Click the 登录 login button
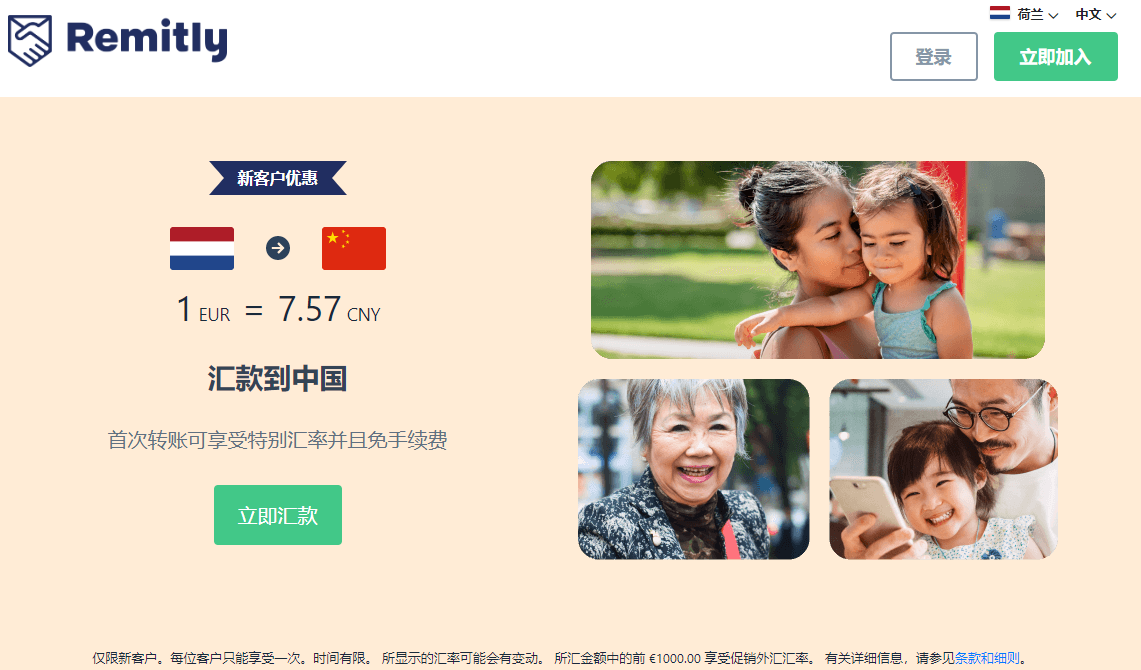The width and height of the screenshot is (1141, 670). pyautogui.click(x=934, y=57)
